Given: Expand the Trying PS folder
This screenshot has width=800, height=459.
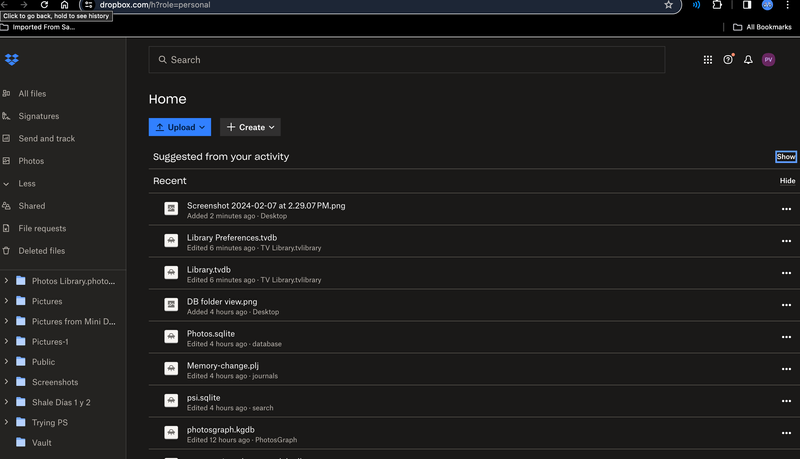Looking at the screenshot, I should [6, 422].
